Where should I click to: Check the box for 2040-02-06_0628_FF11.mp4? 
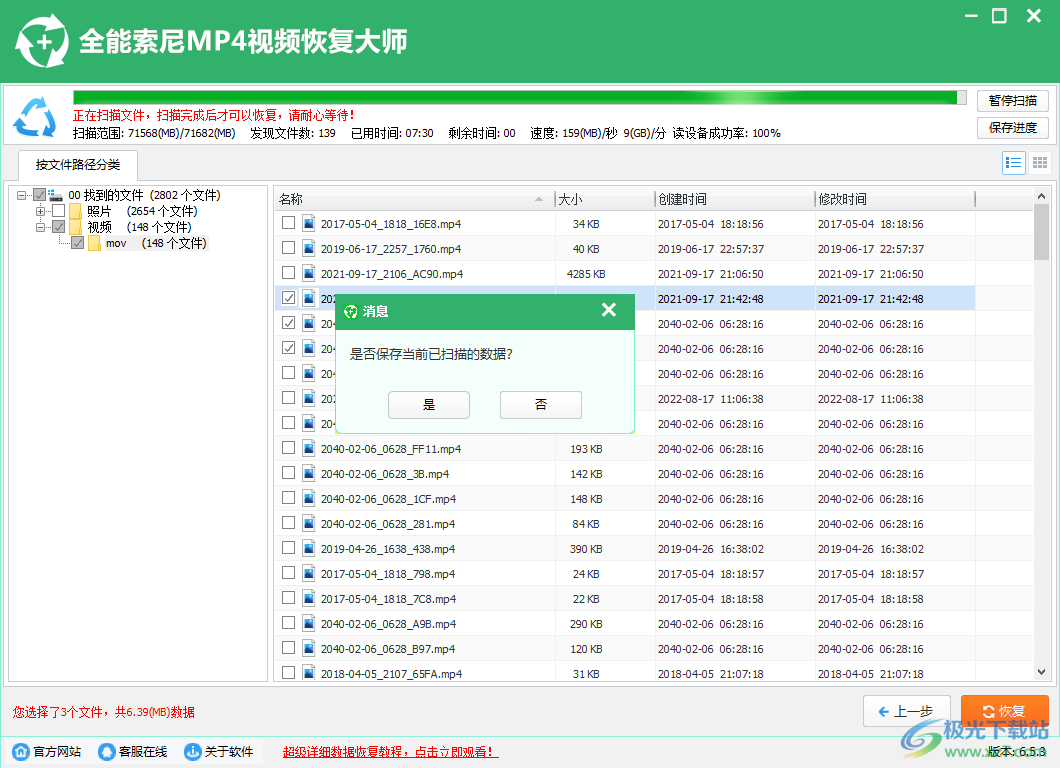289,448
